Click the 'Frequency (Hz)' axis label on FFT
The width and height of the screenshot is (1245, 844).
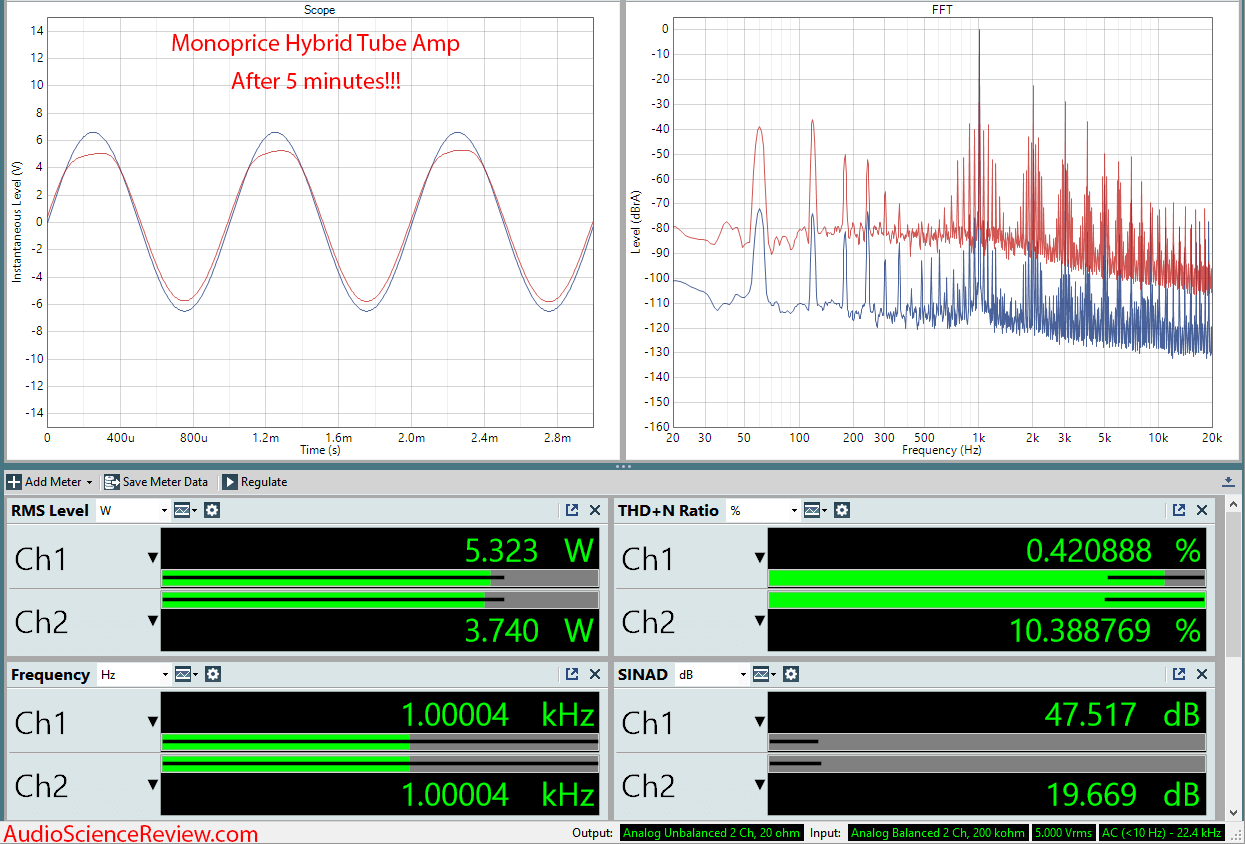point(942,451)
